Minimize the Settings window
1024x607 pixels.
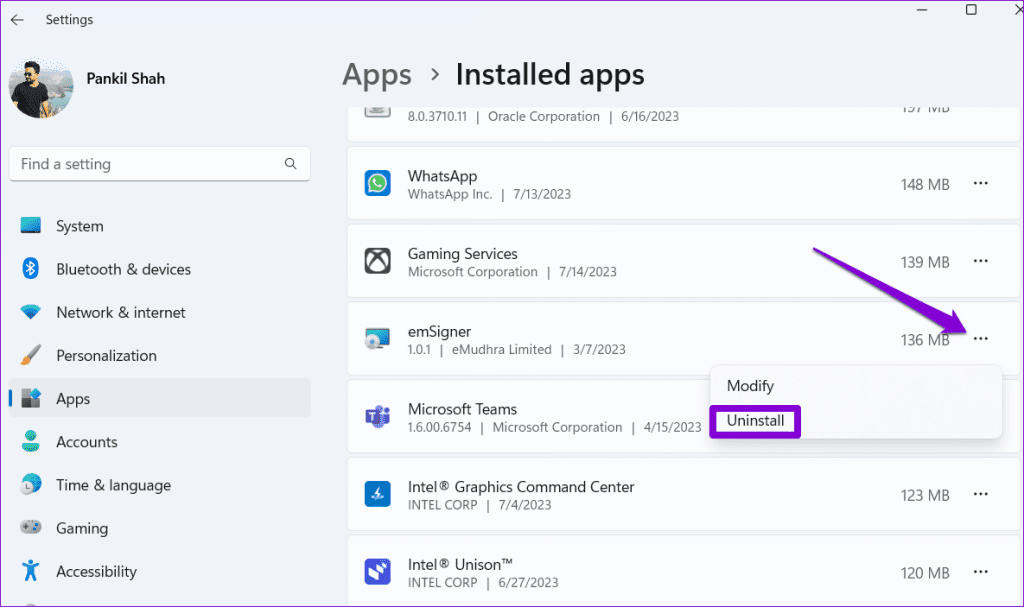click(x=922, y=10)
